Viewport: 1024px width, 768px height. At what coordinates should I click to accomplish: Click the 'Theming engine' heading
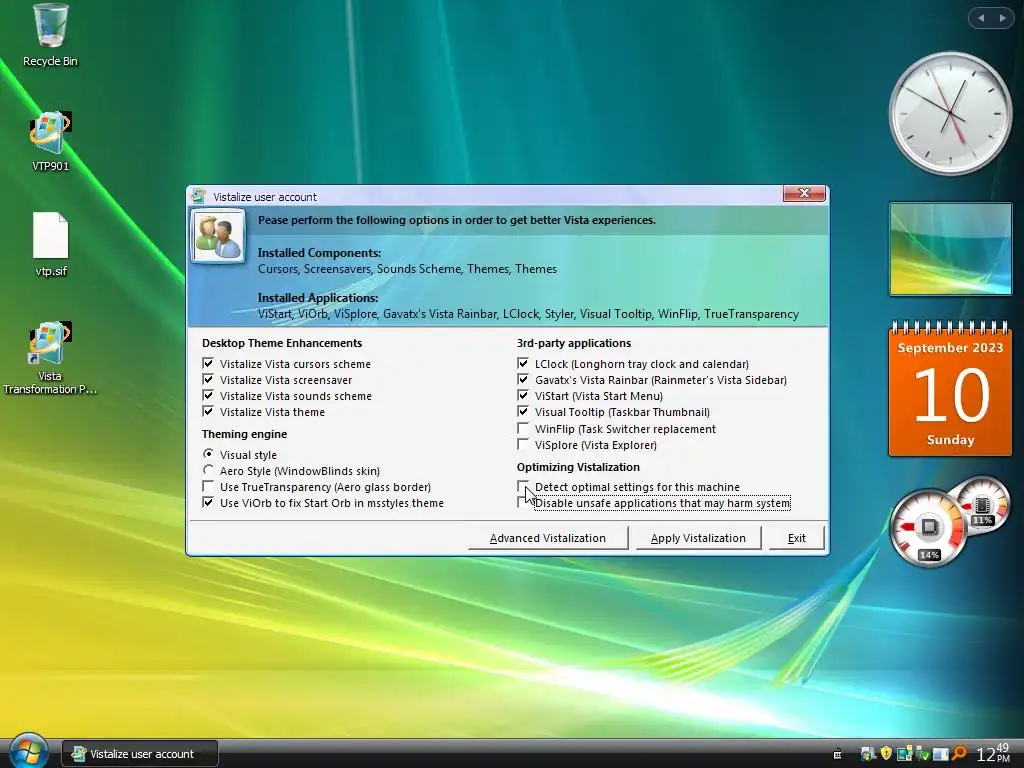[x=244, y=434]
